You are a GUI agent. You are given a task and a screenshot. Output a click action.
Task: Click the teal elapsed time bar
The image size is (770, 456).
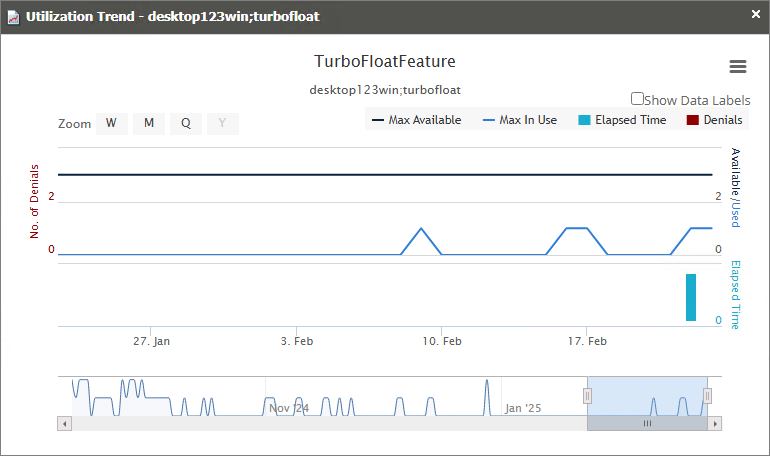[691, 297]
